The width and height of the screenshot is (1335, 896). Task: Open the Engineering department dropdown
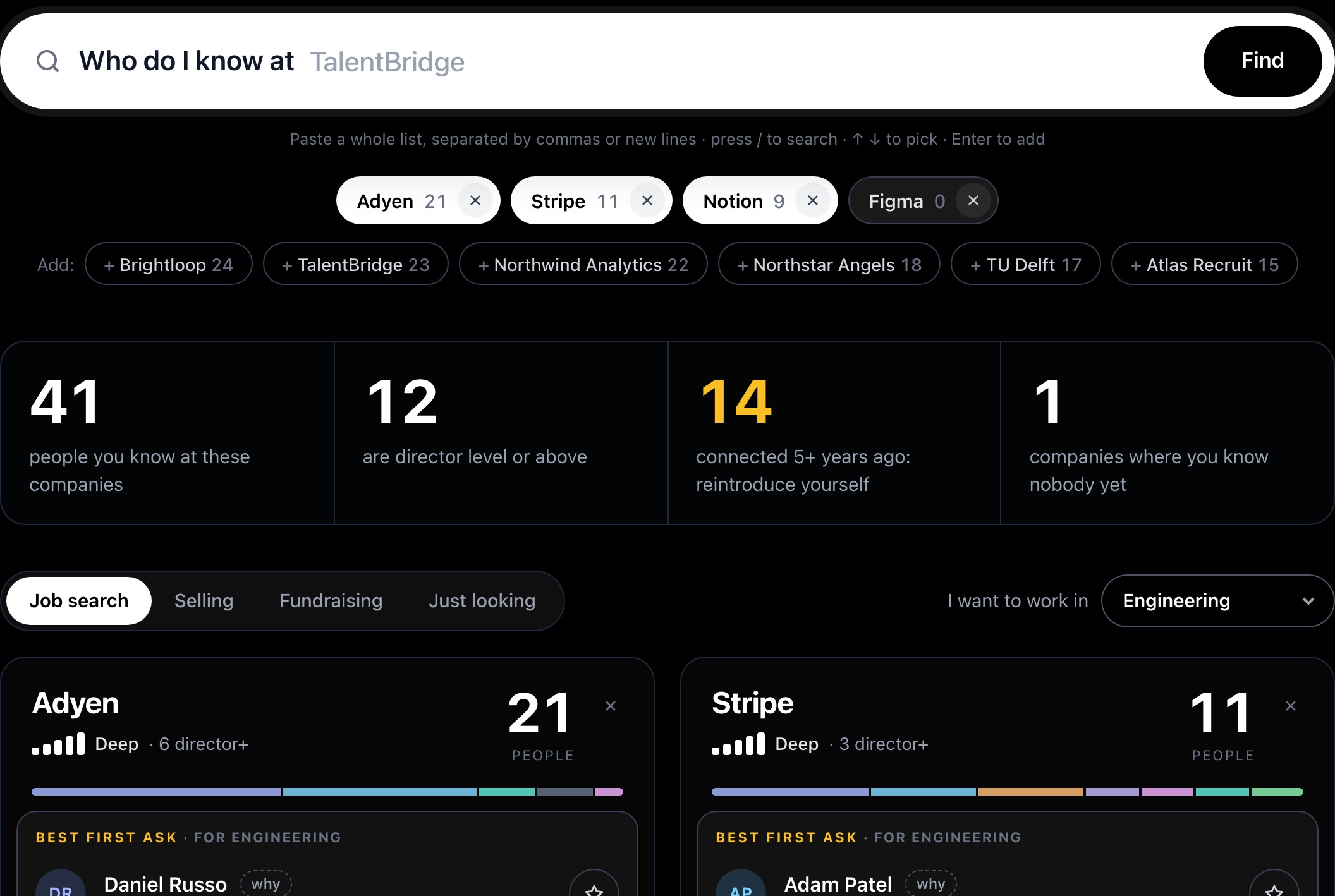click(x=1217, y=601)
